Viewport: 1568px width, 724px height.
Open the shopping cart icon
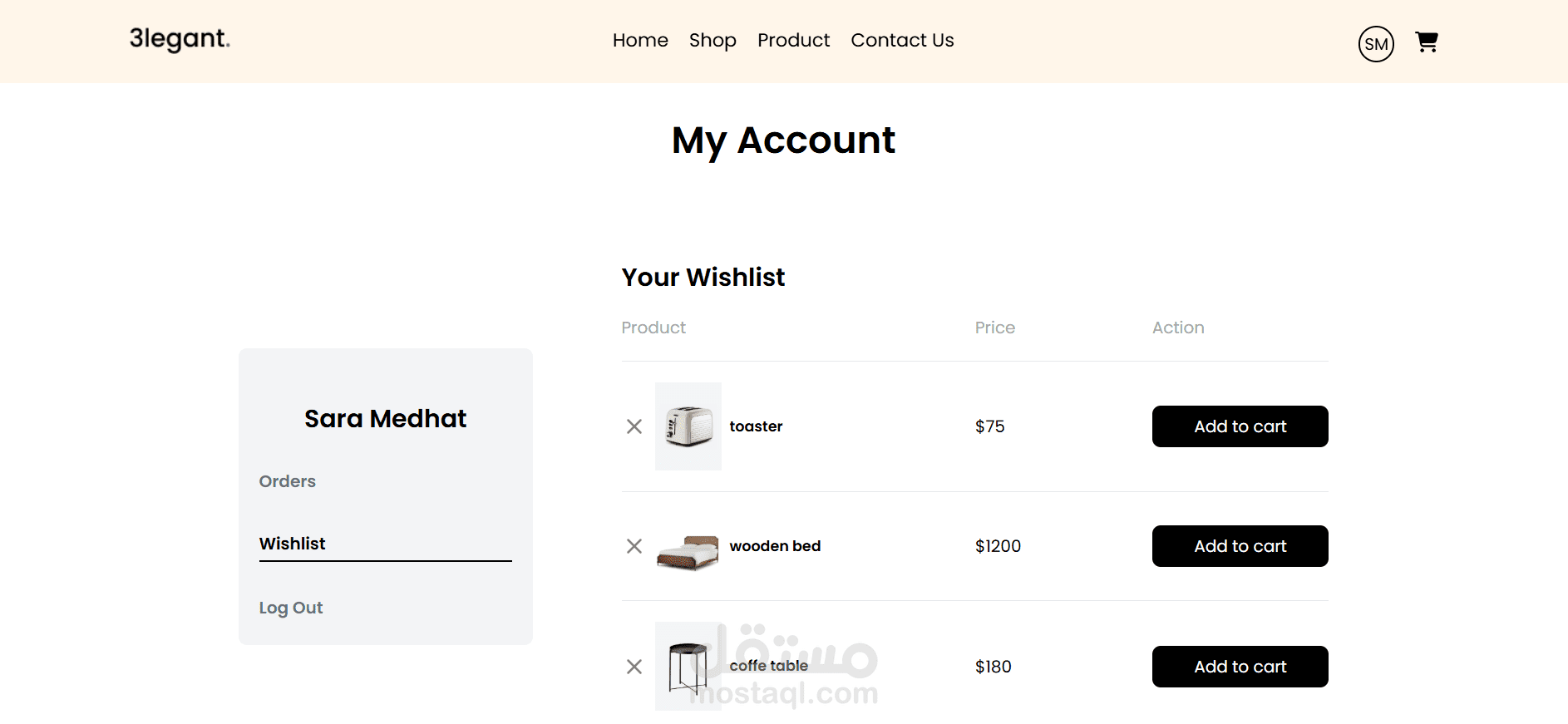(1427, 42)
